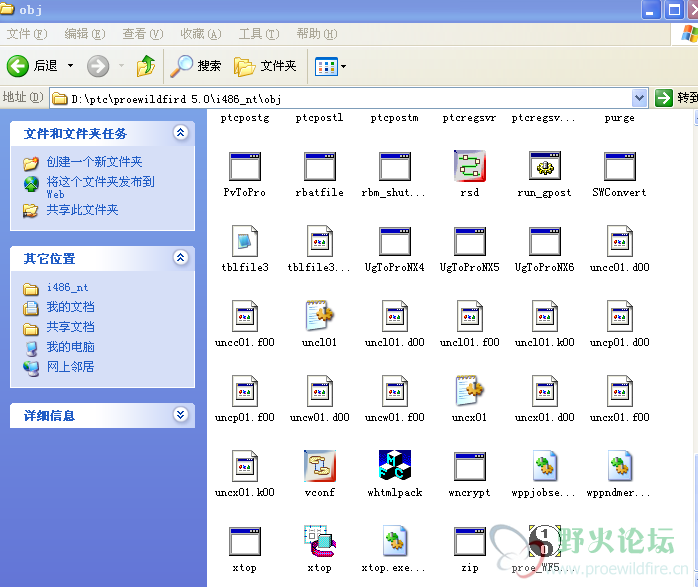Viewport: 698px width, 587px height.
Task: Collapse the File and Folder Tasks panel
Action: pyautogui.click(x=180, y=133)
